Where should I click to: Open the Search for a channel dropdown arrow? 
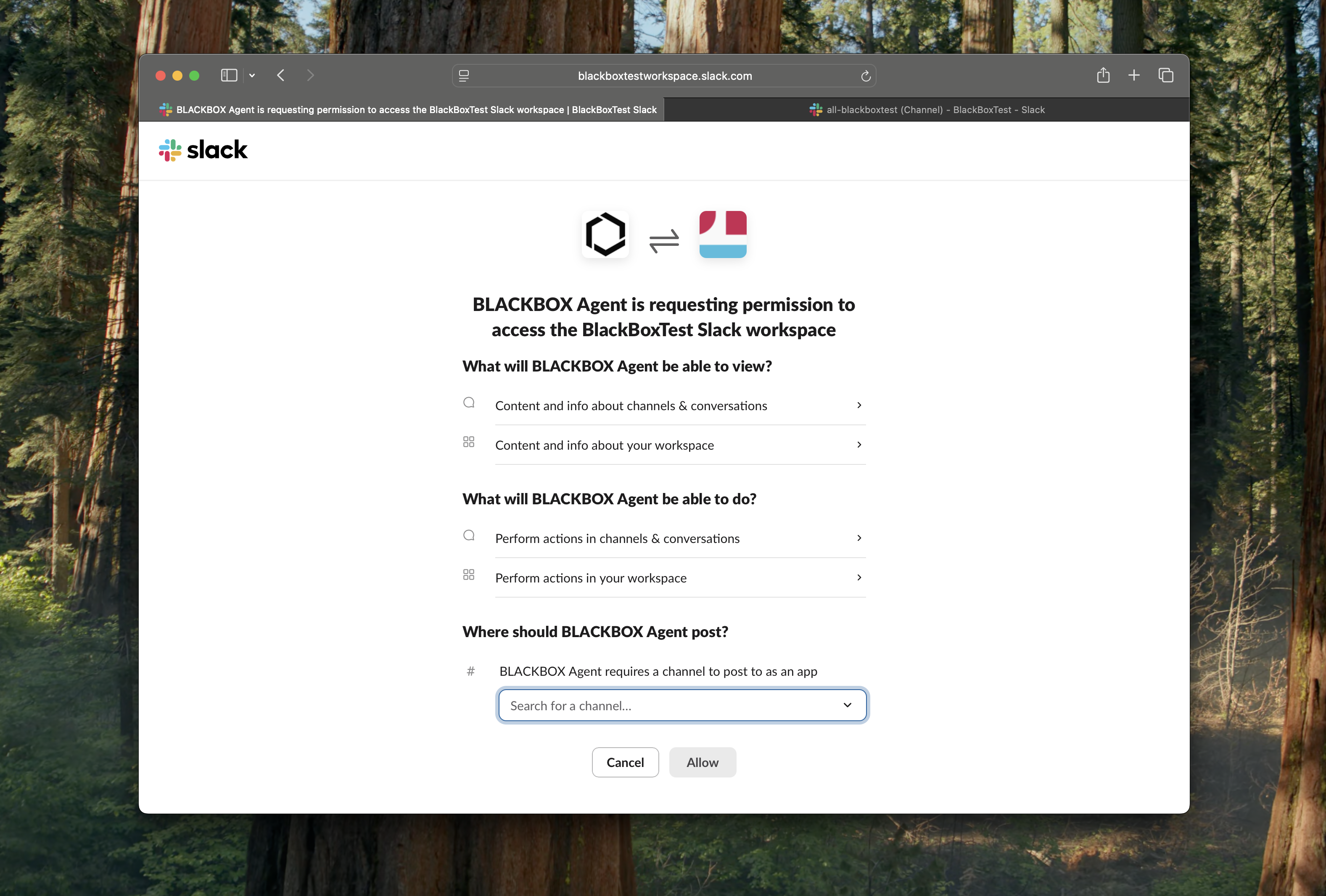click(847, 706)
